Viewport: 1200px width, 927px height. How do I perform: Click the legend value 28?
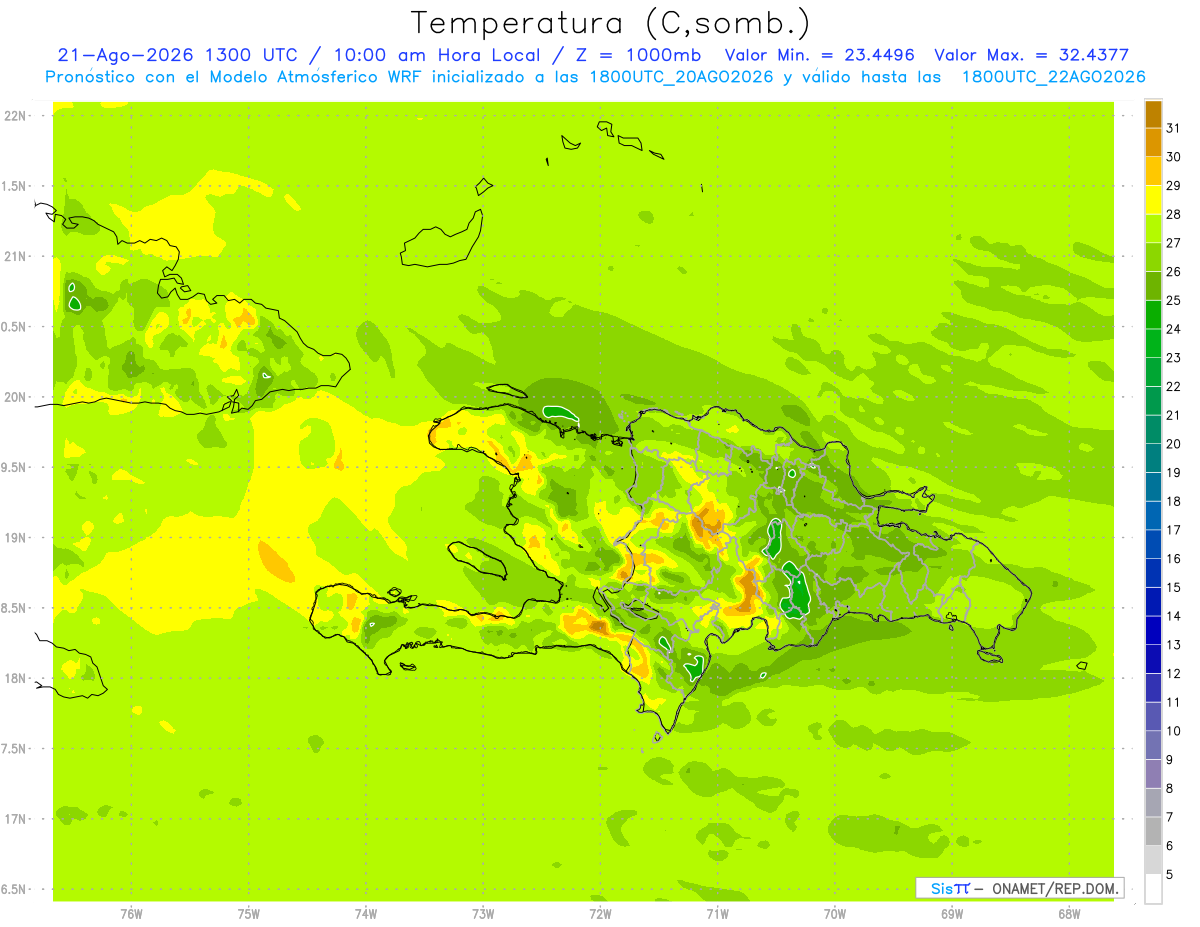1174,214
